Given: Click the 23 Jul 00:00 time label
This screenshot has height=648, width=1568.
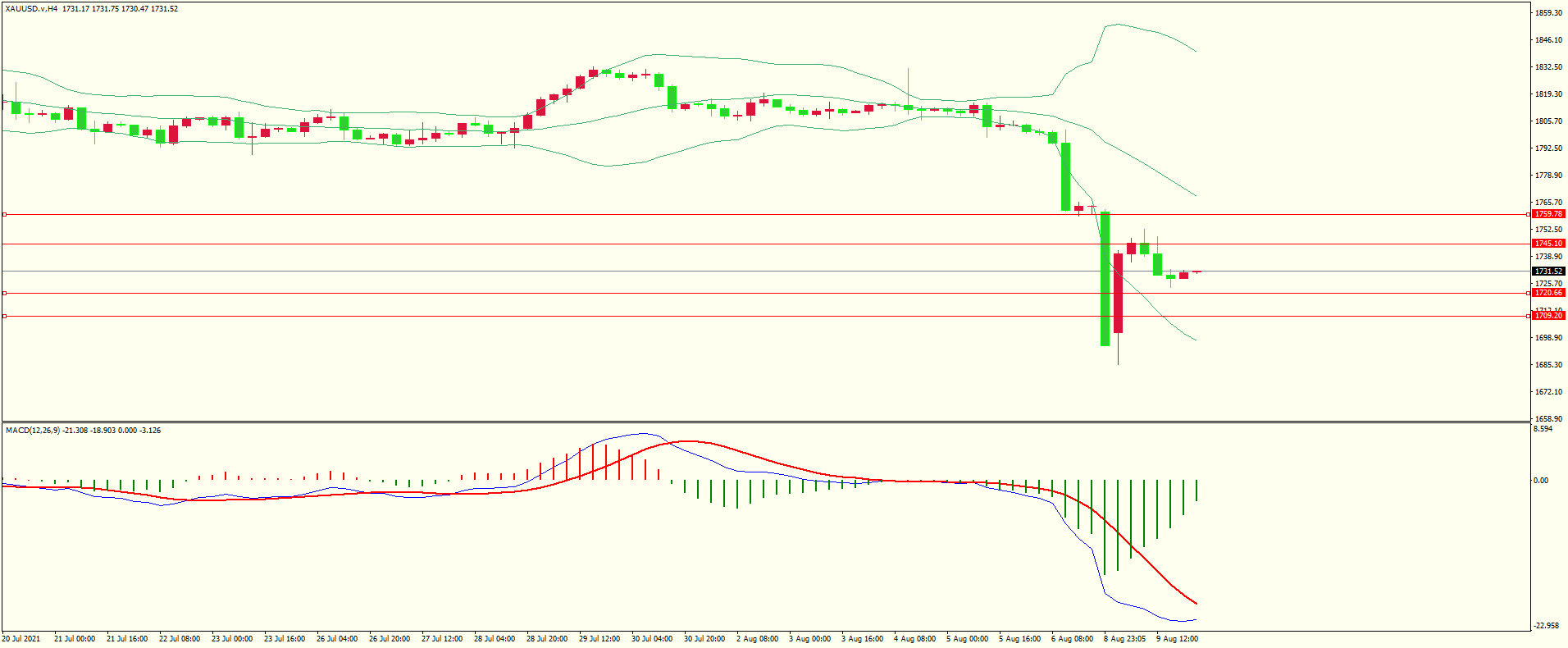Looking at the screenshot, I should point(232,639).
